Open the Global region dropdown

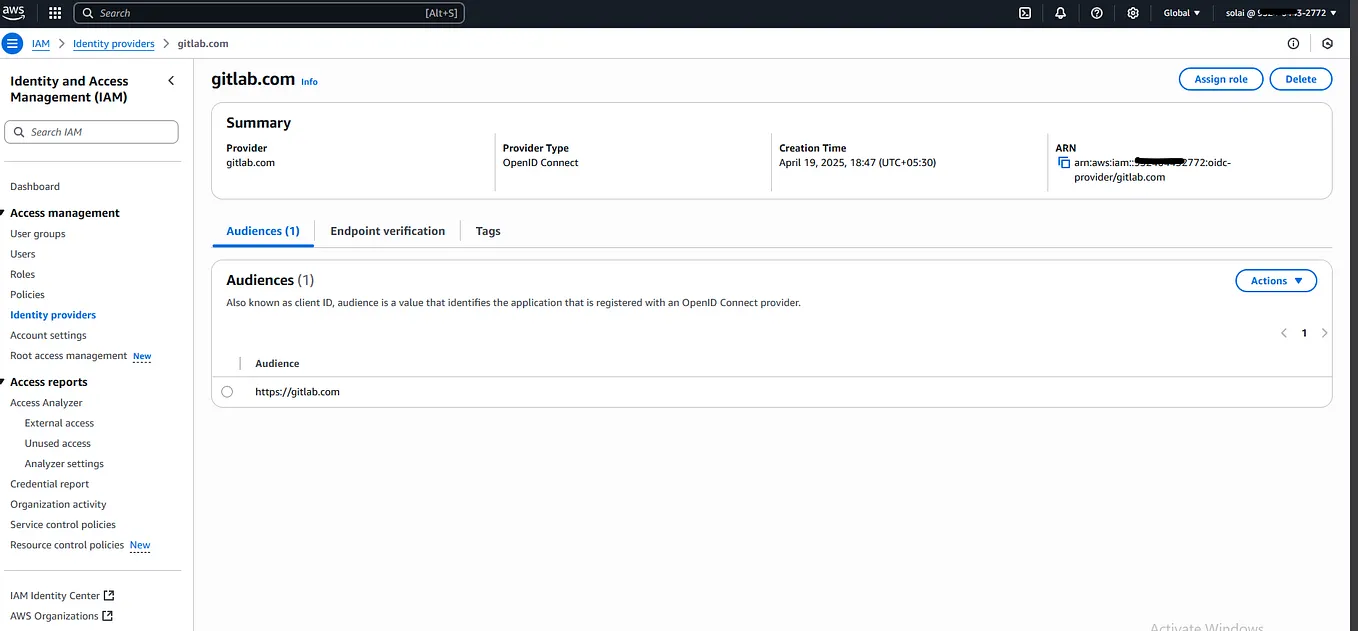[1180, 12]
